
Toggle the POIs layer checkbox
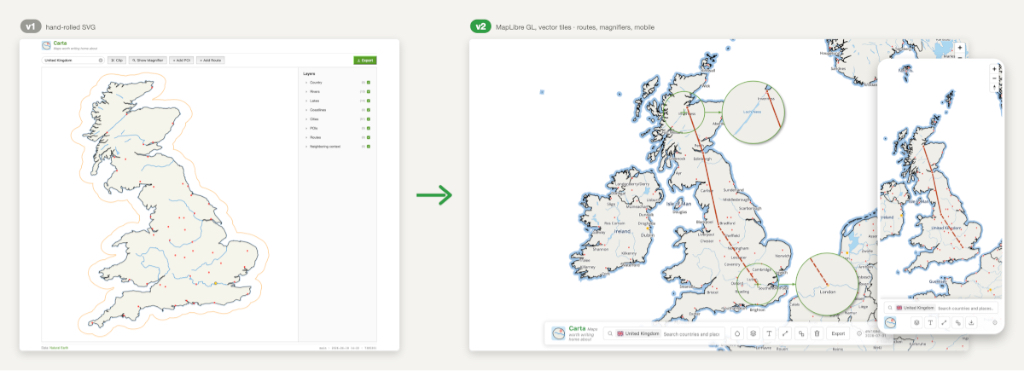[x=368, y=128]
